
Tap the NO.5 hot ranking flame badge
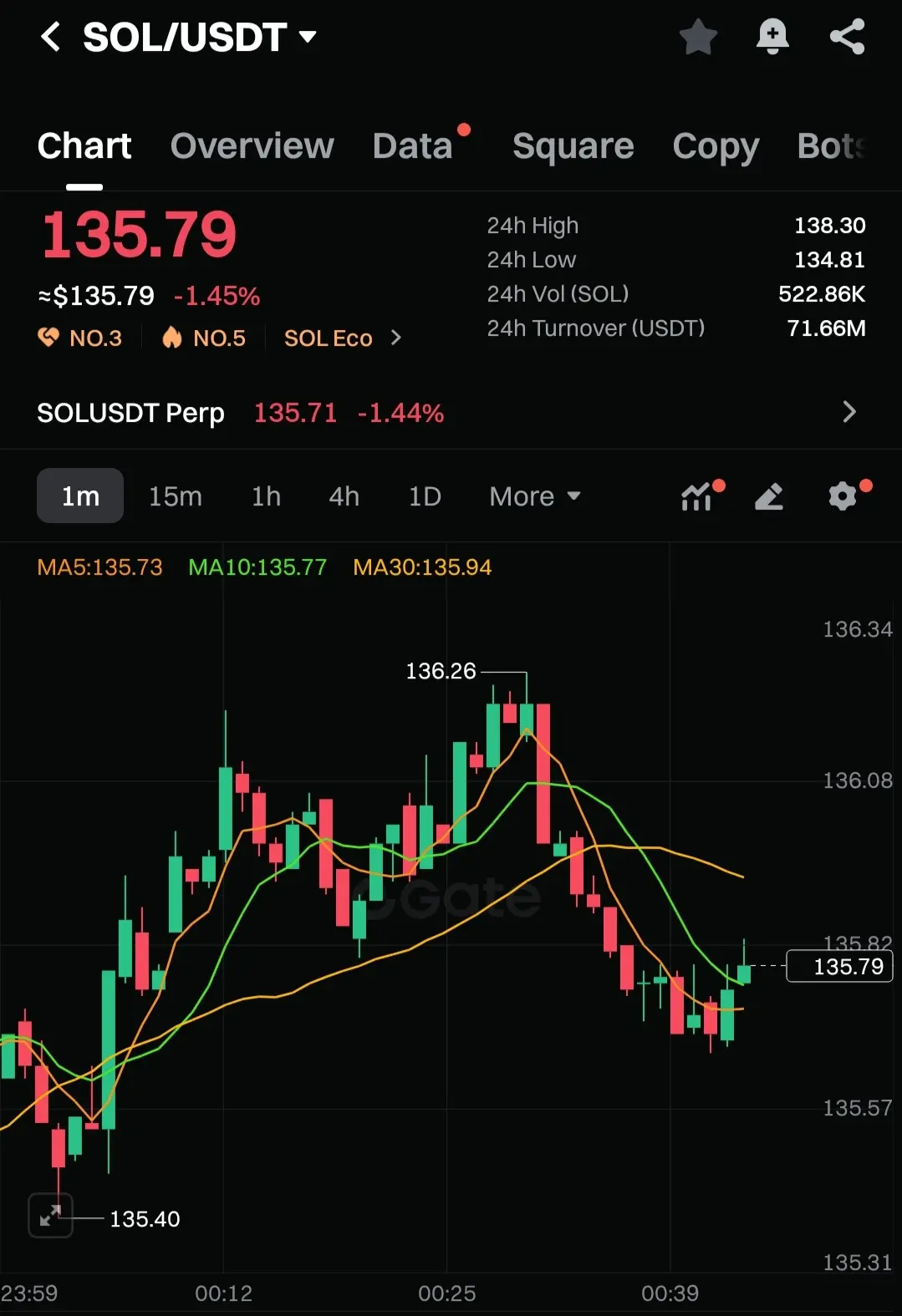tap(203, 338)
